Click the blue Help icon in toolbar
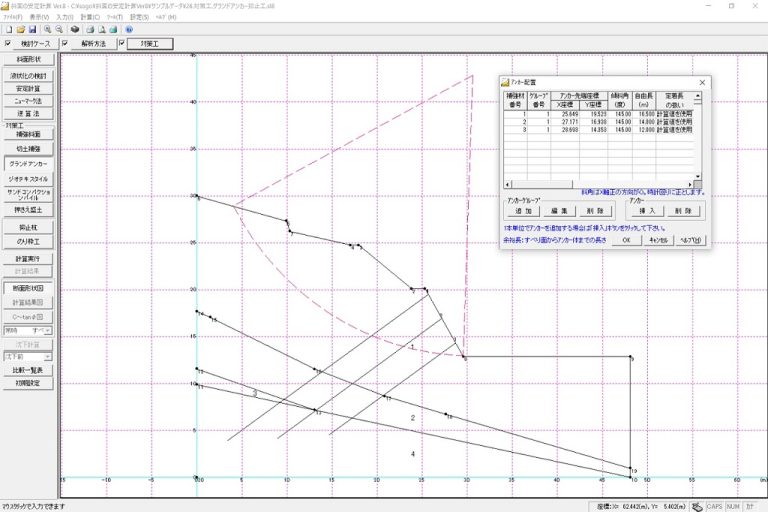This screenshot has height=512, width=768. click(x=129, y=30)
